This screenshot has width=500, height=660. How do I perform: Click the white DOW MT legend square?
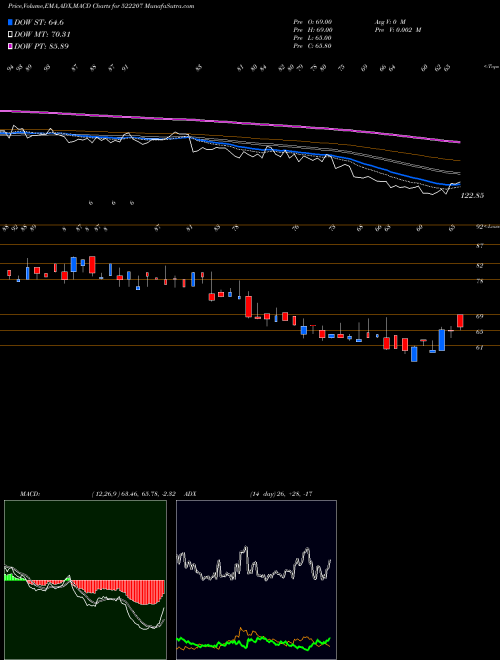click(x=11, y=35)
